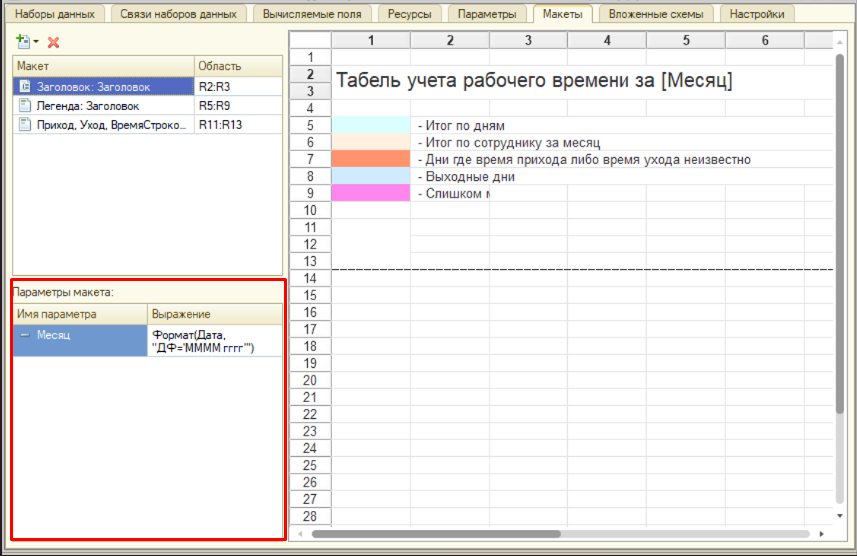Click icon of 'Легенда: Заголовок' template row
Screen dimensions: 857x556
pos(25,105)
